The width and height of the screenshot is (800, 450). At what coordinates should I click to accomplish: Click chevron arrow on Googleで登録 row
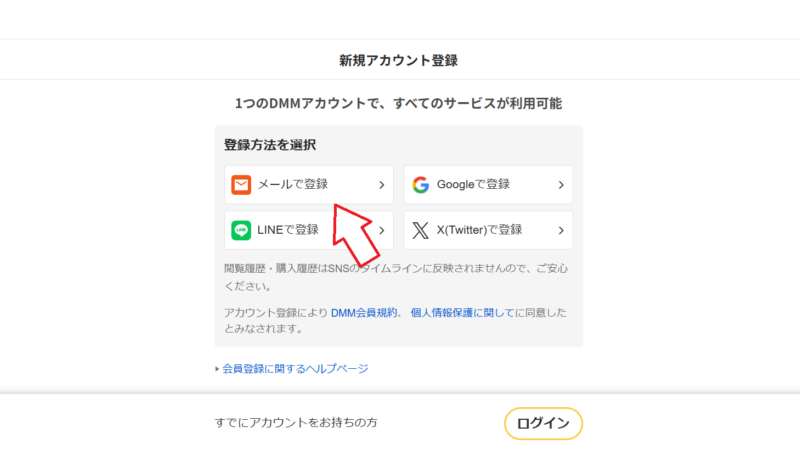pyautogui.click(x=561, y=185)
